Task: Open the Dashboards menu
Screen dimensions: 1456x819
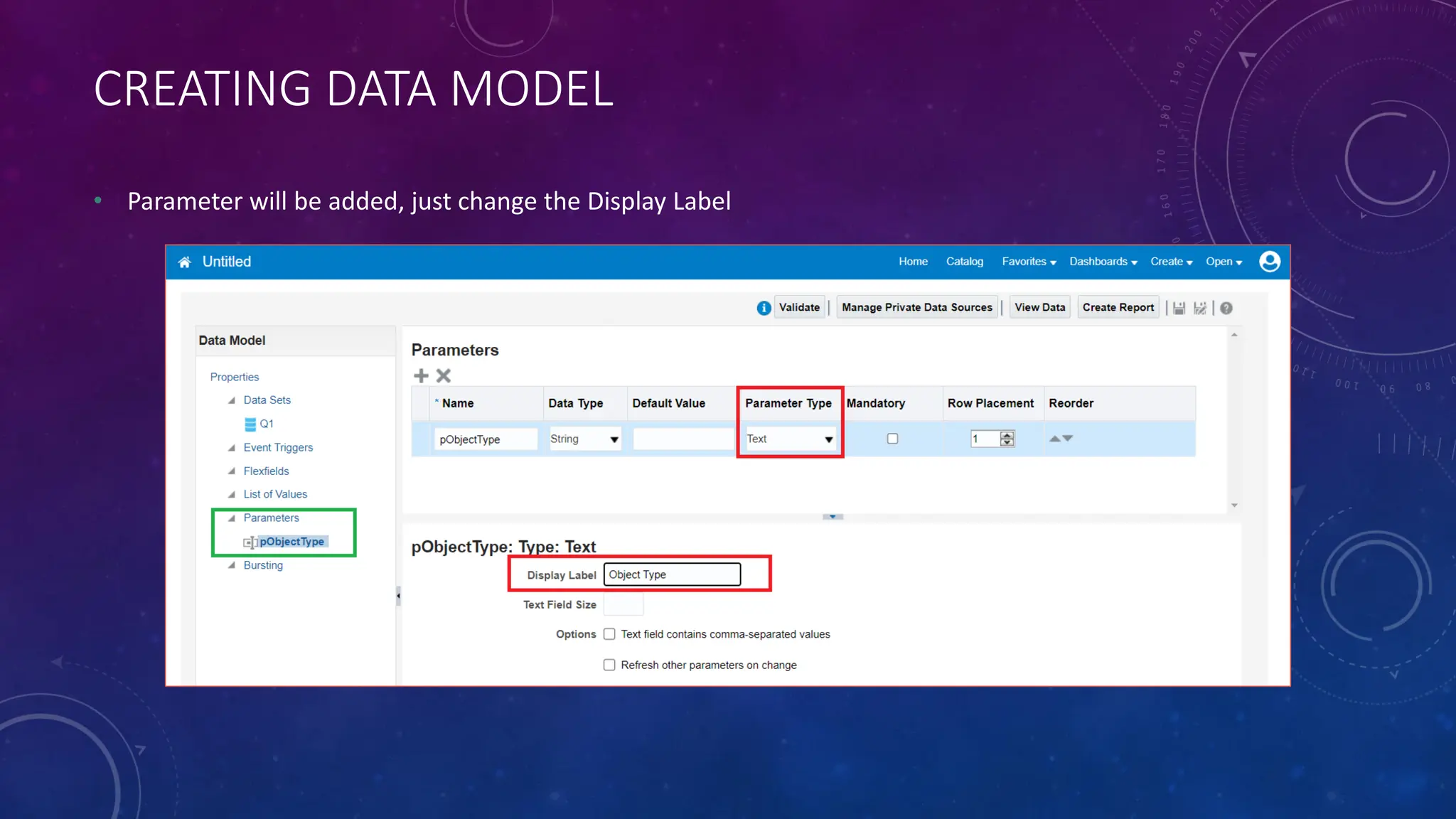Action: (x=1103, y=262)
